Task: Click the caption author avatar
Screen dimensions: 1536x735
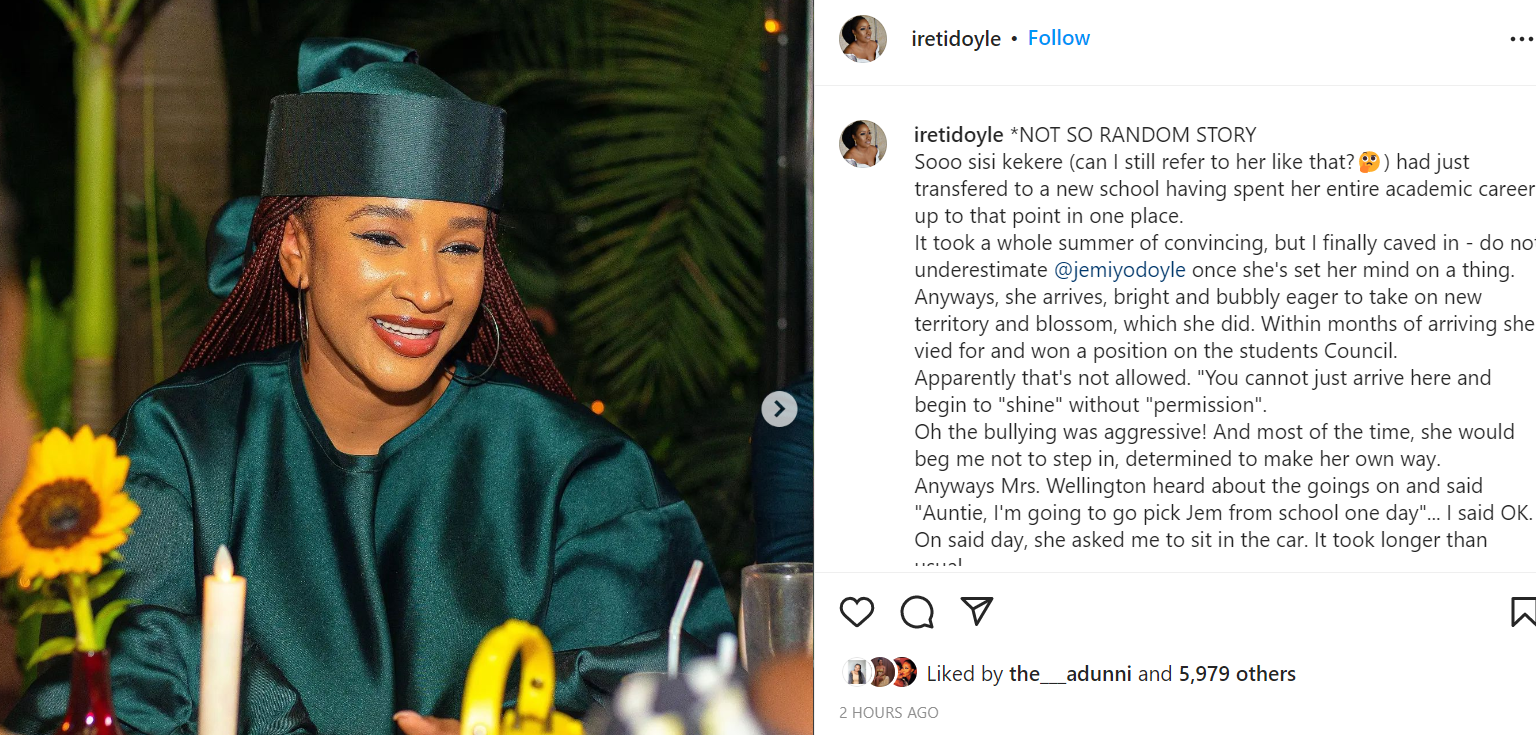Action: point(862,143)
